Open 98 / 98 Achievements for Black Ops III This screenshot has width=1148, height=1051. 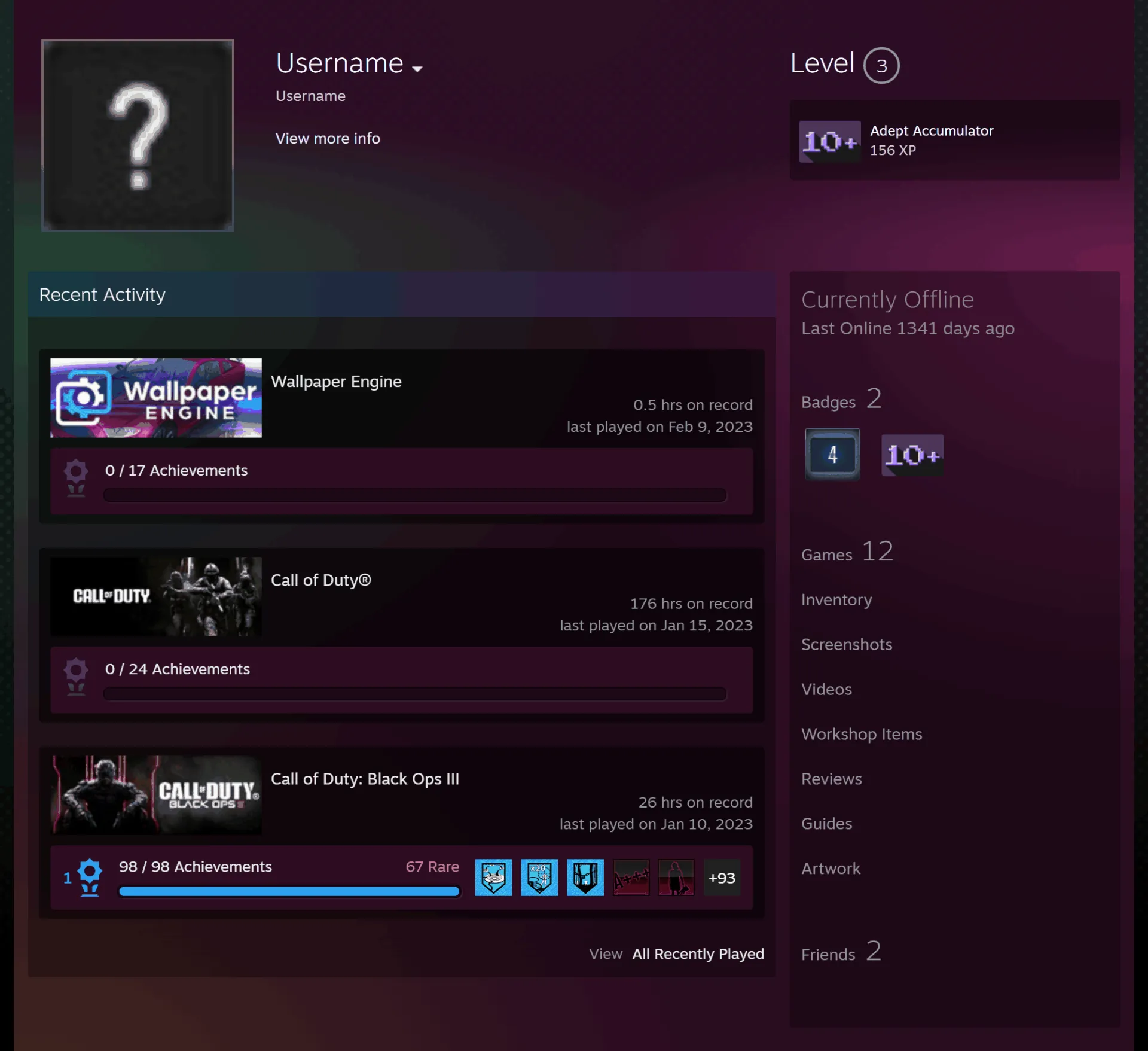(196, 867)
